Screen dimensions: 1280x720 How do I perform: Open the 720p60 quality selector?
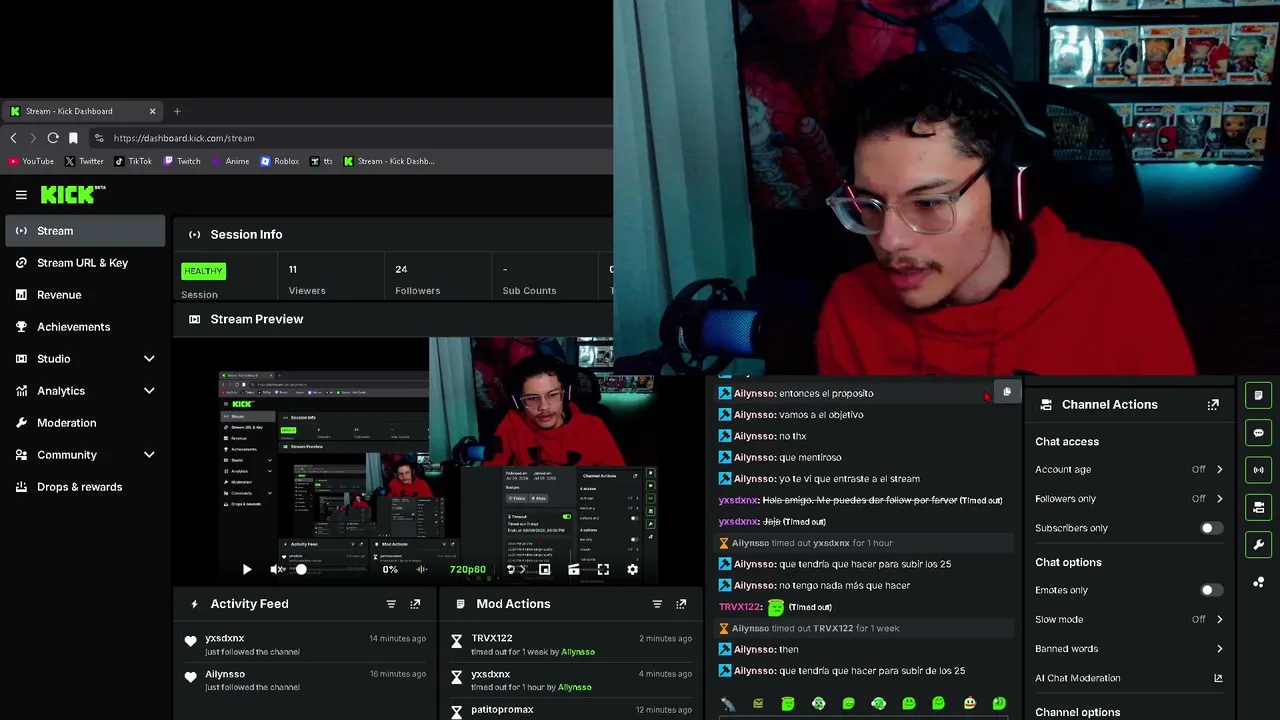click(x=467, y=569)
